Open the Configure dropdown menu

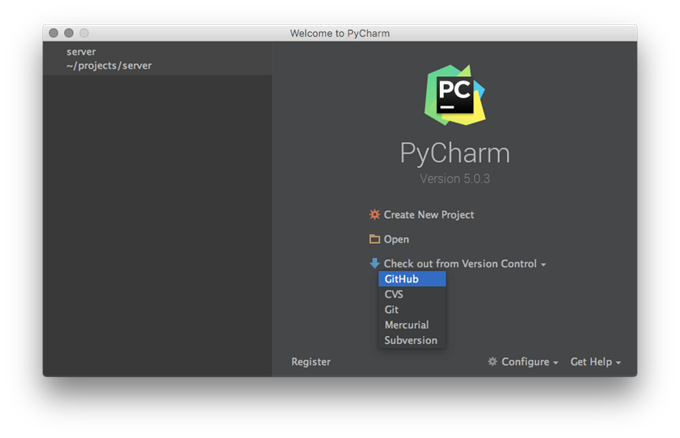[x=530, y=362]
